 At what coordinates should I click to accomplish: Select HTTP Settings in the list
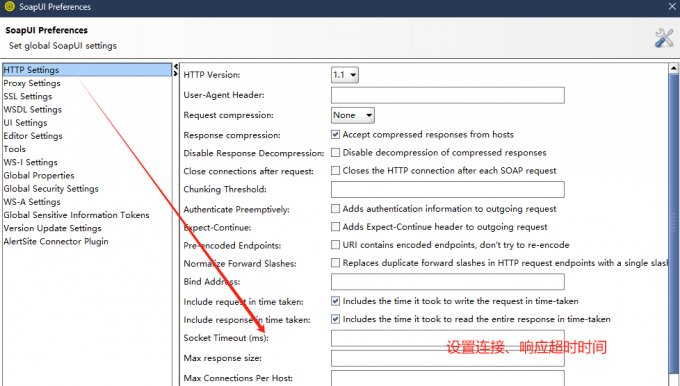(x=87, y=70)
